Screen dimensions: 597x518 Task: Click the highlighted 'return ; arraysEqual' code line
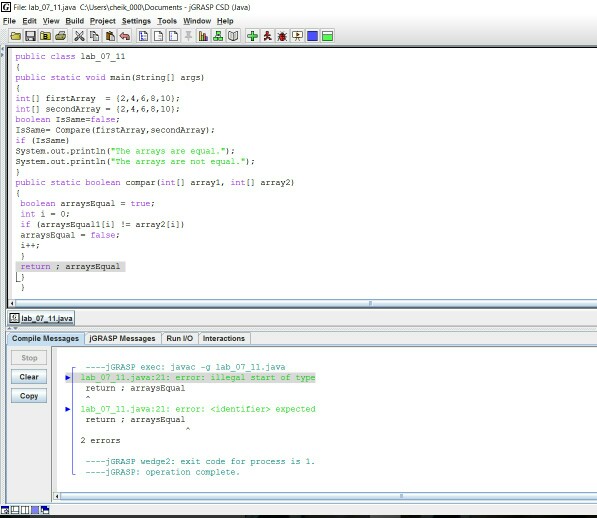click(x=70, y=266)
